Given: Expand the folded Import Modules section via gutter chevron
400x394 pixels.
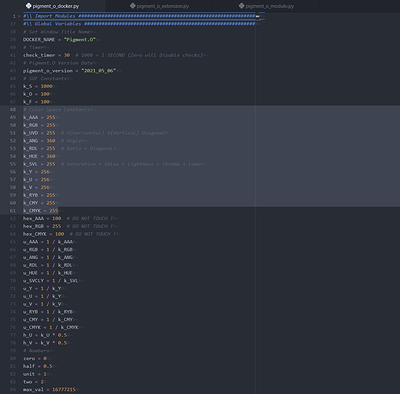Looking at the screenshot, I should pyautogui.click(x=19, y=16).
